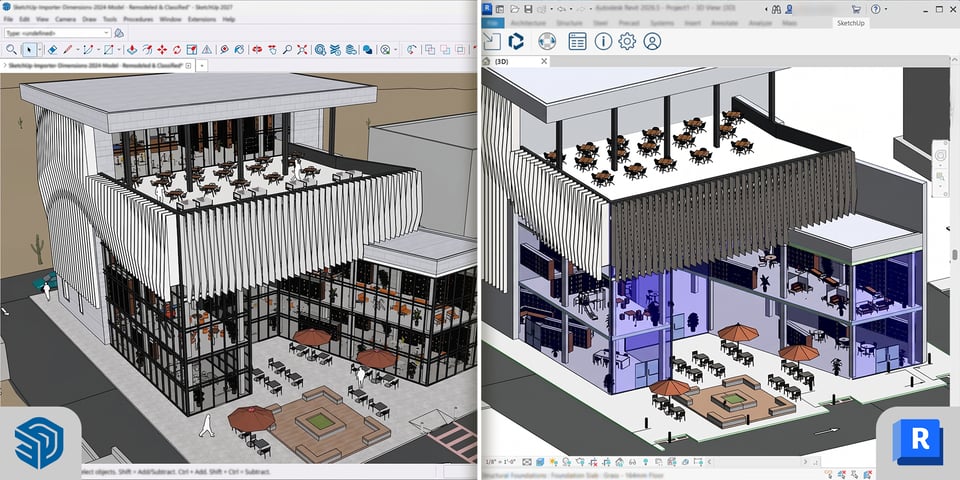Pick the Scale tool
The width and height of the screenshot is (960, 480).
click(x=192, y=50)
